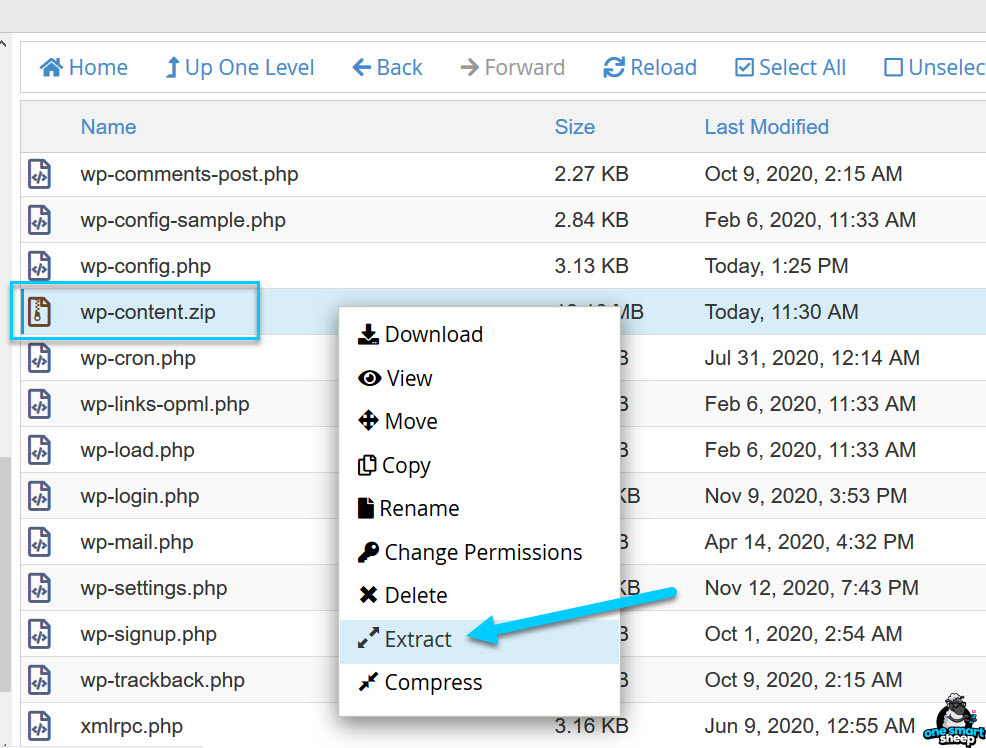
Task: Select the xmlrpc.php file name
Action: (x=131, y=726)
